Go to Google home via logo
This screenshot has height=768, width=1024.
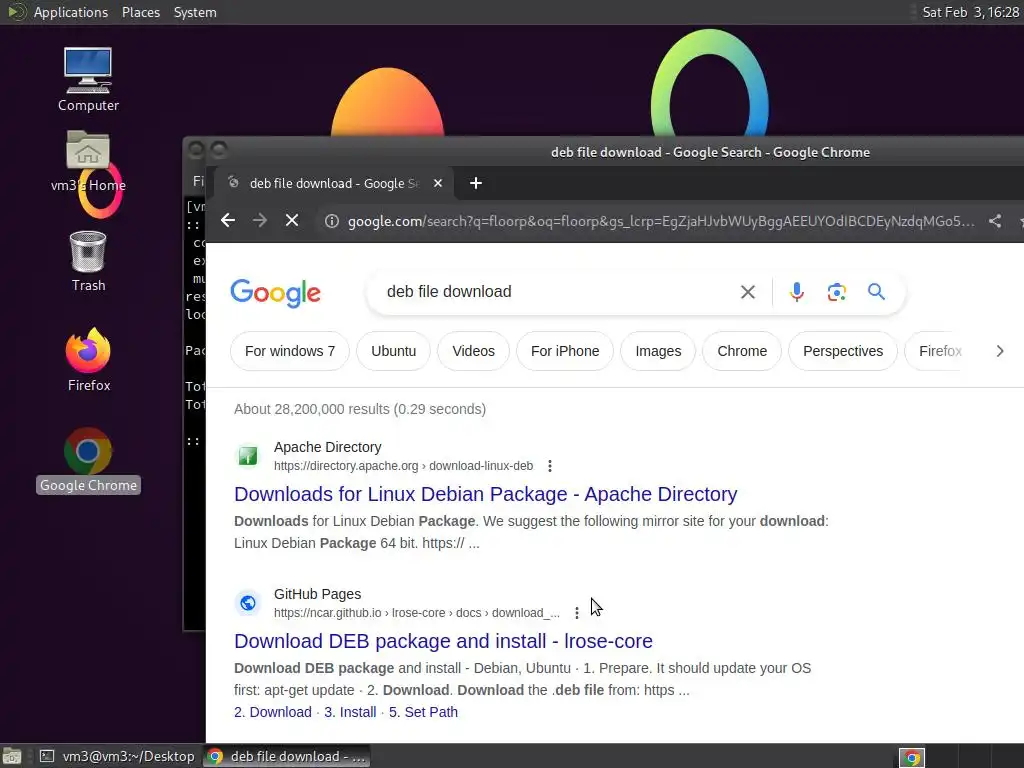[x=276, y=293]
